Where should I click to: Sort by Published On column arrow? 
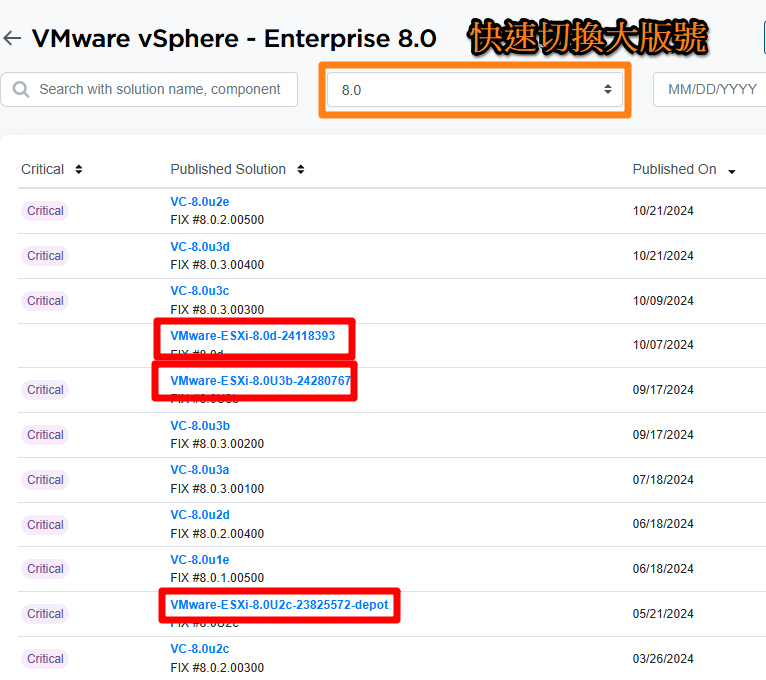732,171
